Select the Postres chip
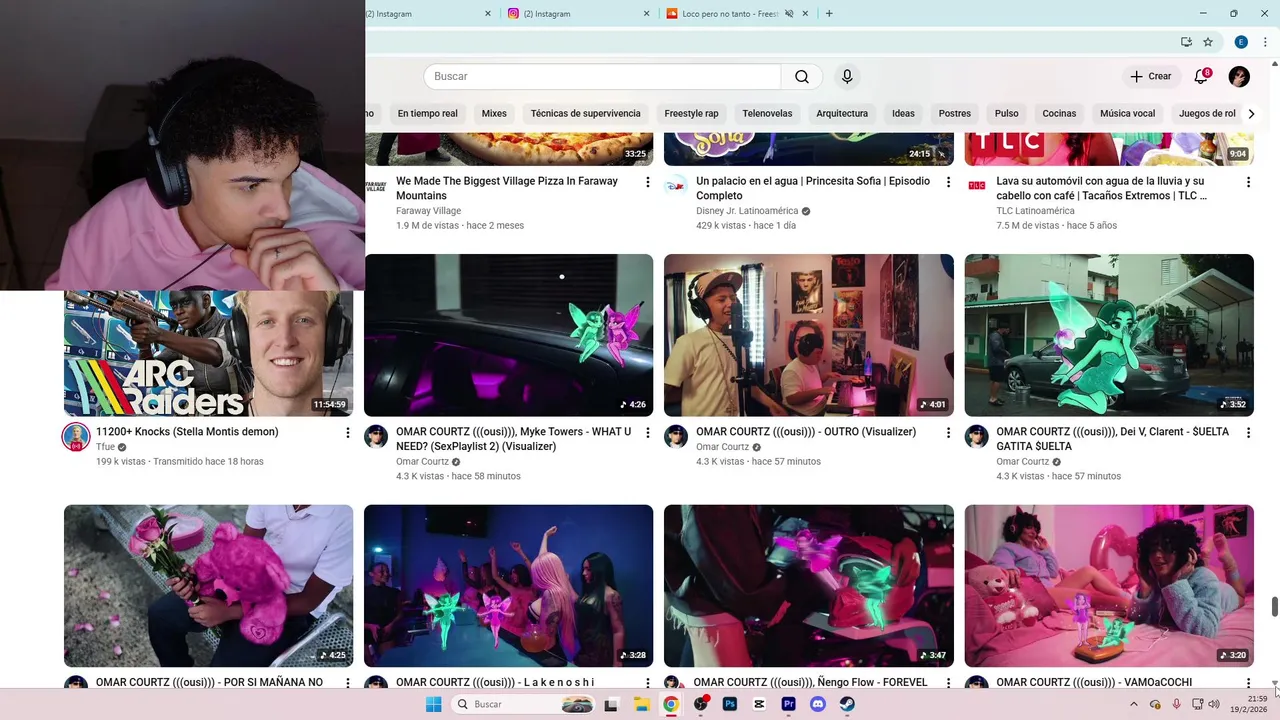 [955, 114]
